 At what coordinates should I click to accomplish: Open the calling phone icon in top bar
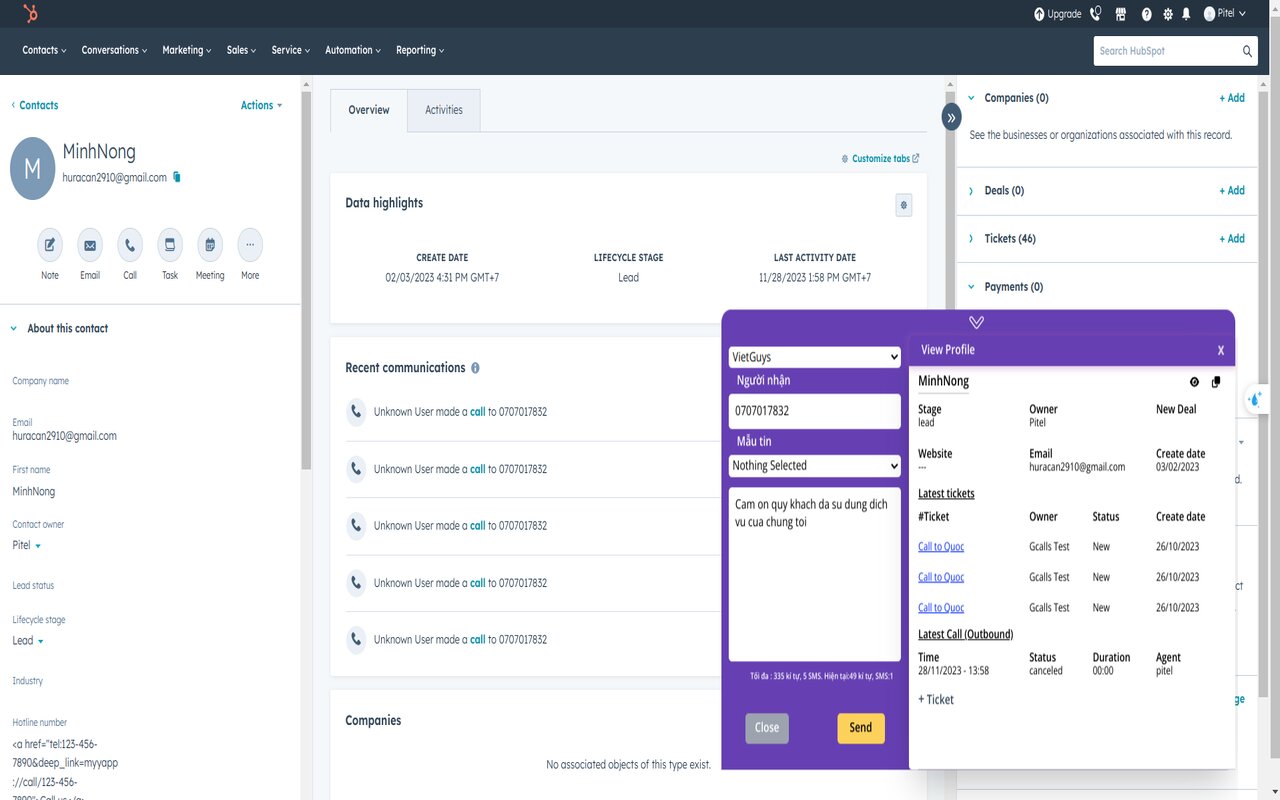[x=1096, y=14]
